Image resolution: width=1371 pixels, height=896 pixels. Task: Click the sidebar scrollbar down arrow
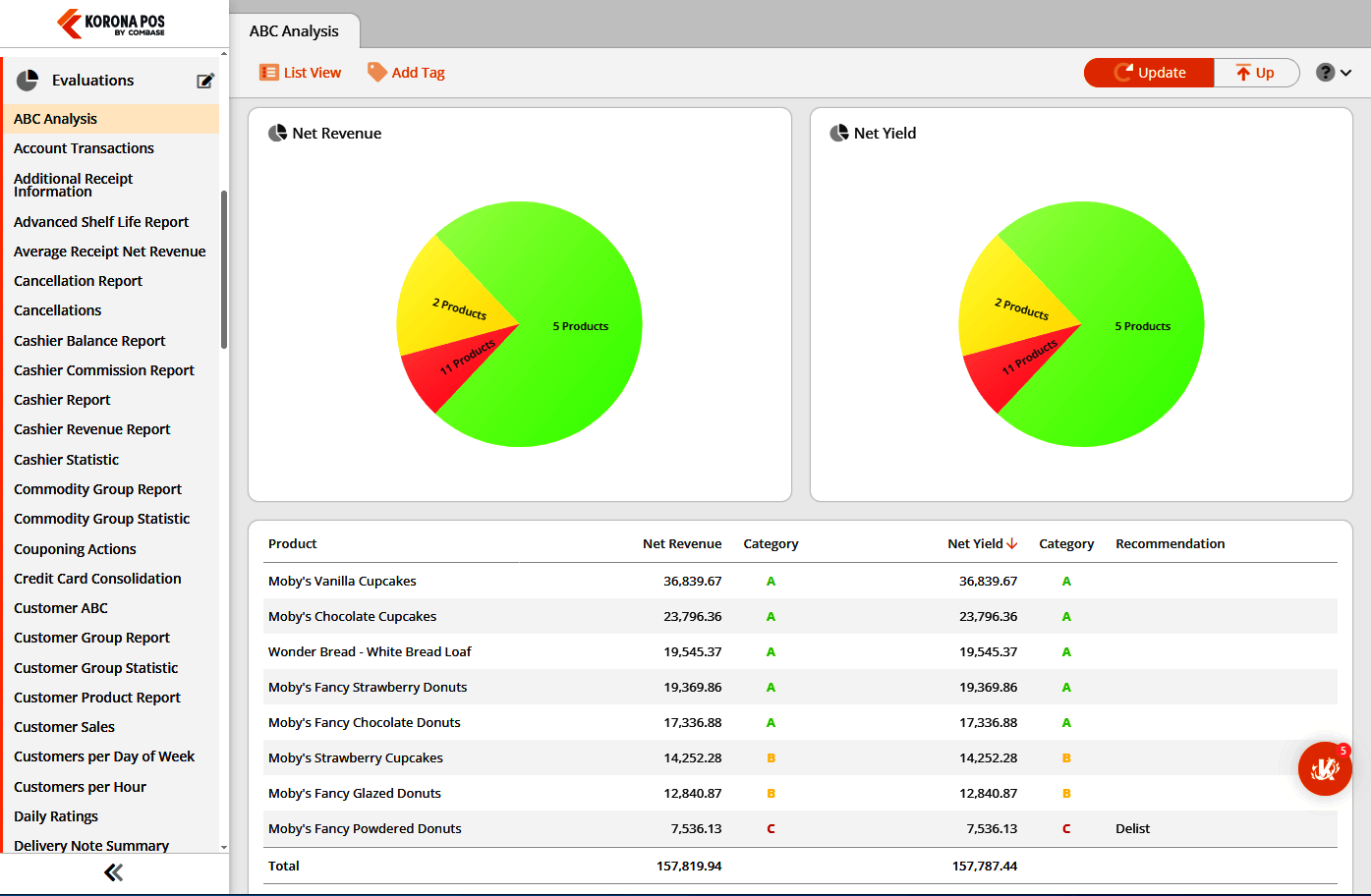[224, 847]
